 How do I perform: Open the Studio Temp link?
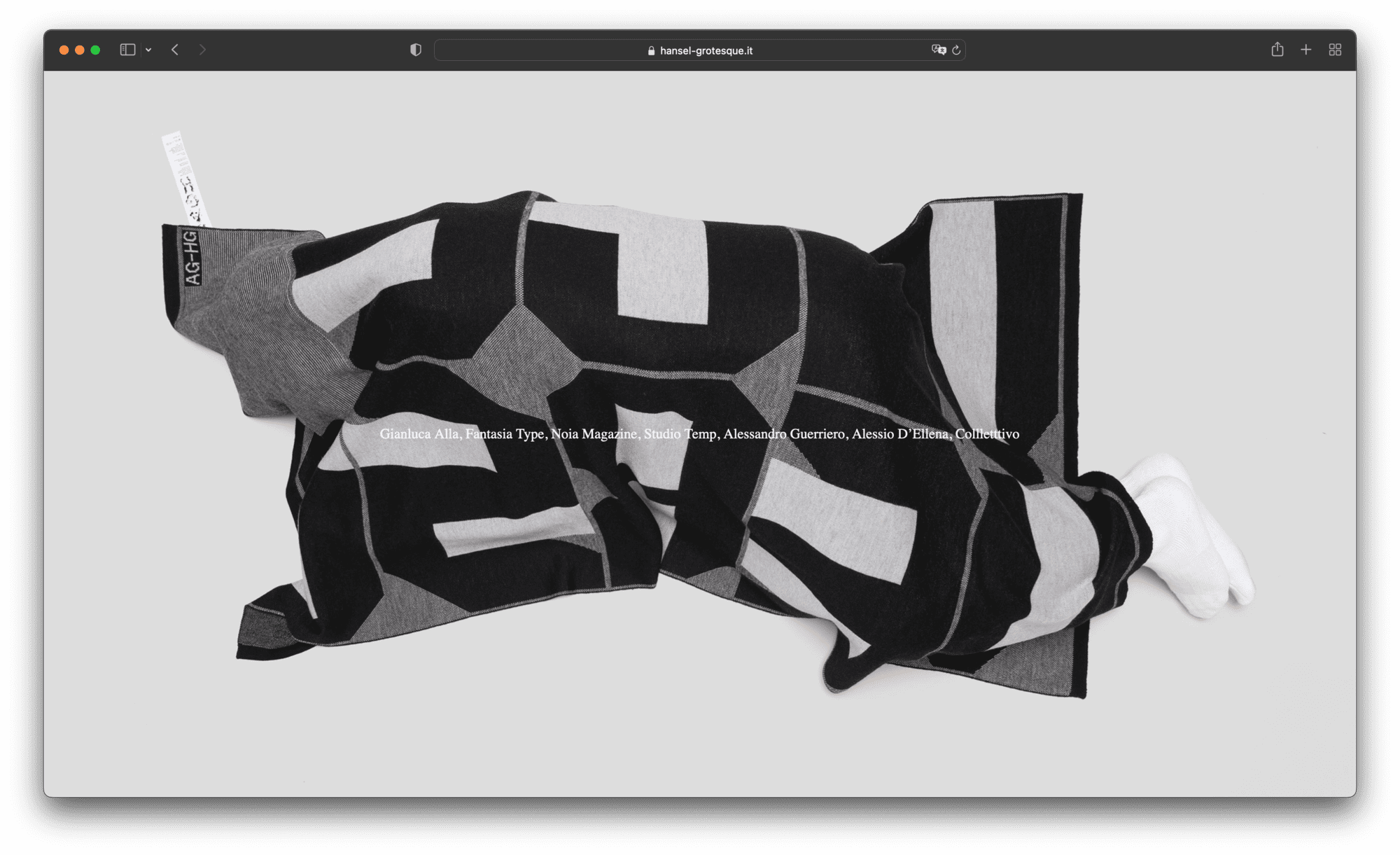tap(680, 434)
